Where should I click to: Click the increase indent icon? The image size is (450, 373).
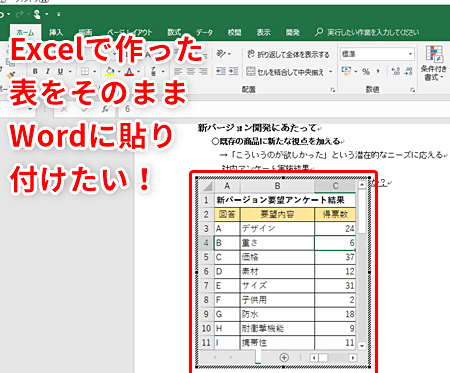233,71
